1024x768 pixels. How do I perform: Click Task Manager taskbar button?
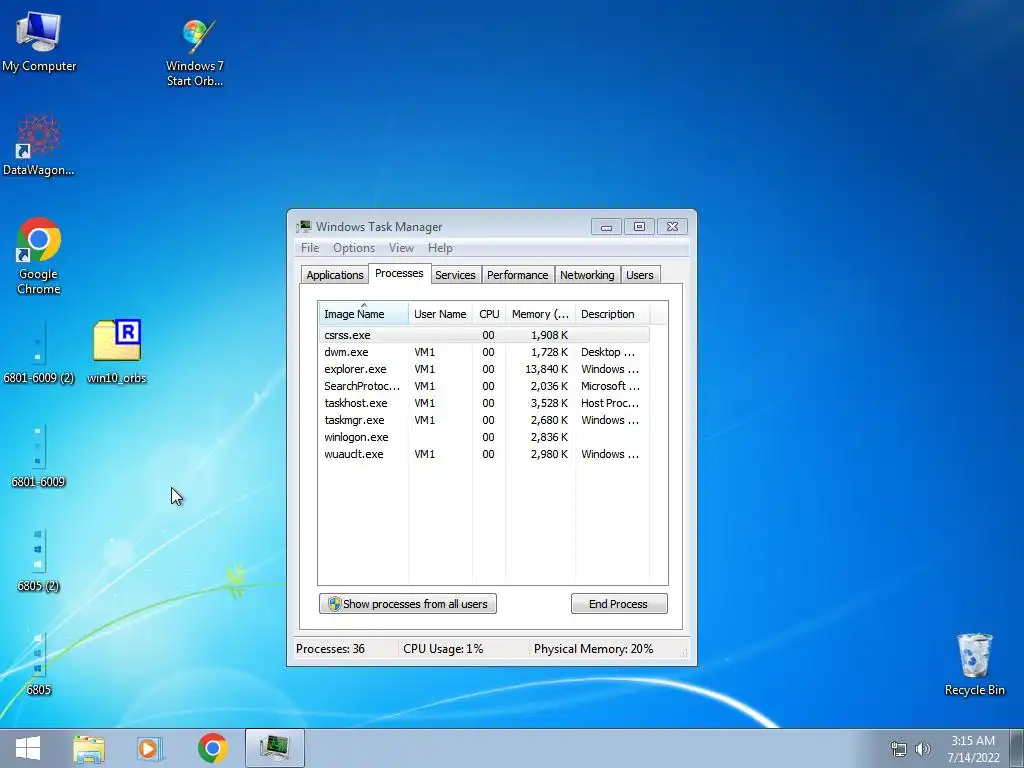[275, 748]
